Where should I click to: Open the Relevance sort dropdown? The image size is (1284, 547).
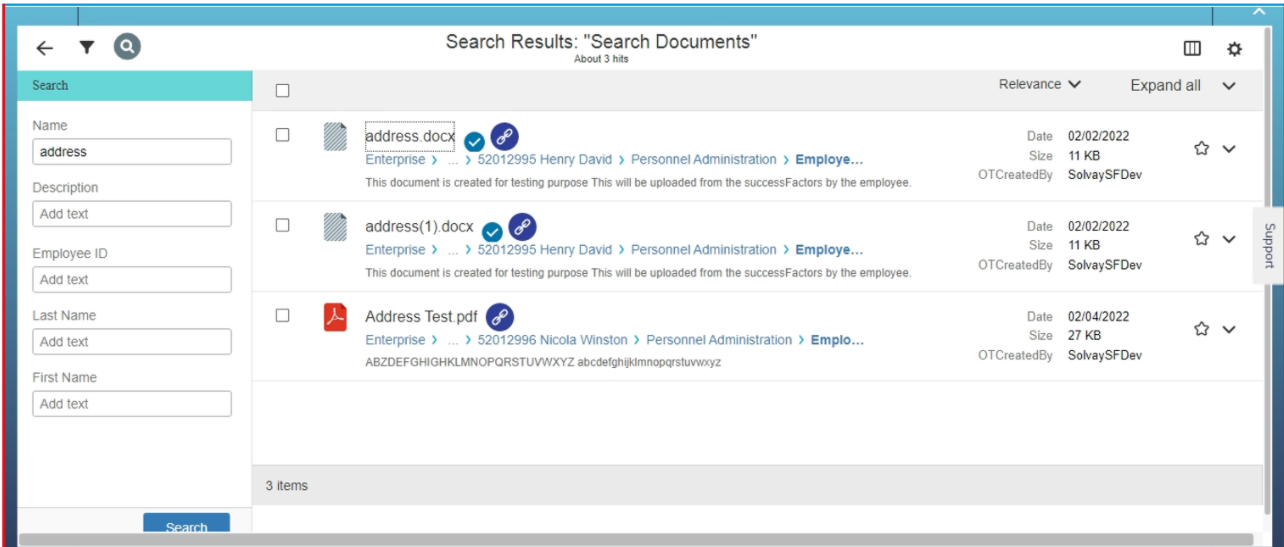point(1040,85)
